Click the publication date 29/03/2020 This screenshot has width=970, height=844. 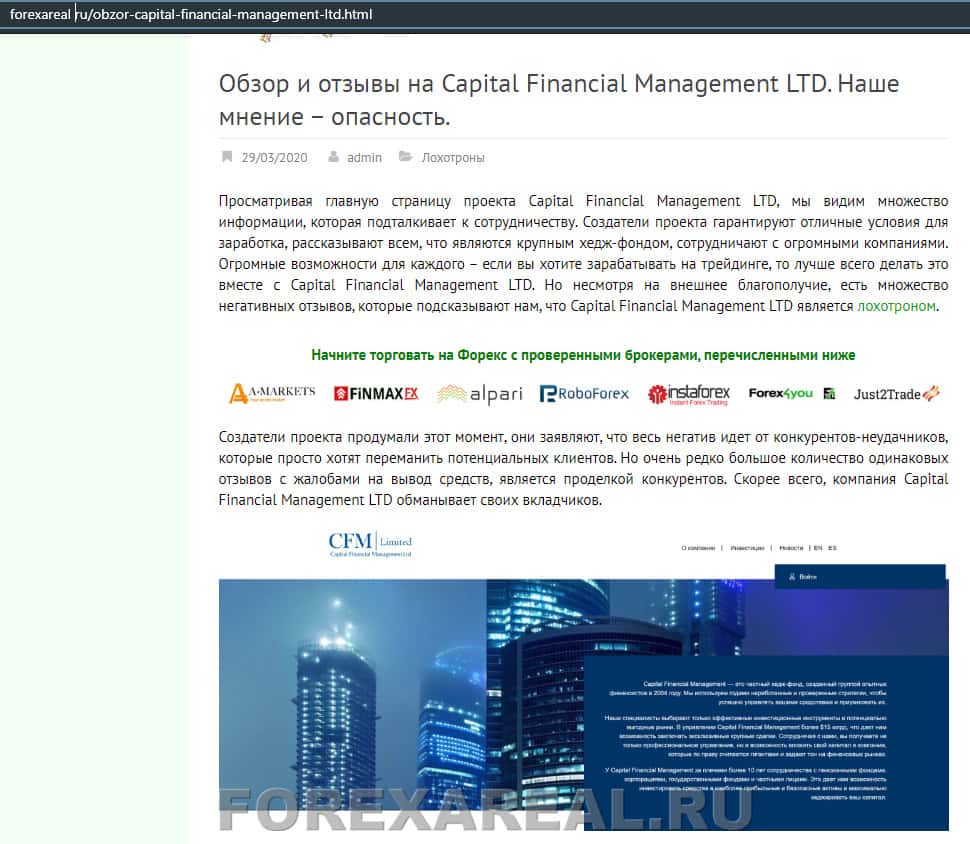tap(274, 158)
